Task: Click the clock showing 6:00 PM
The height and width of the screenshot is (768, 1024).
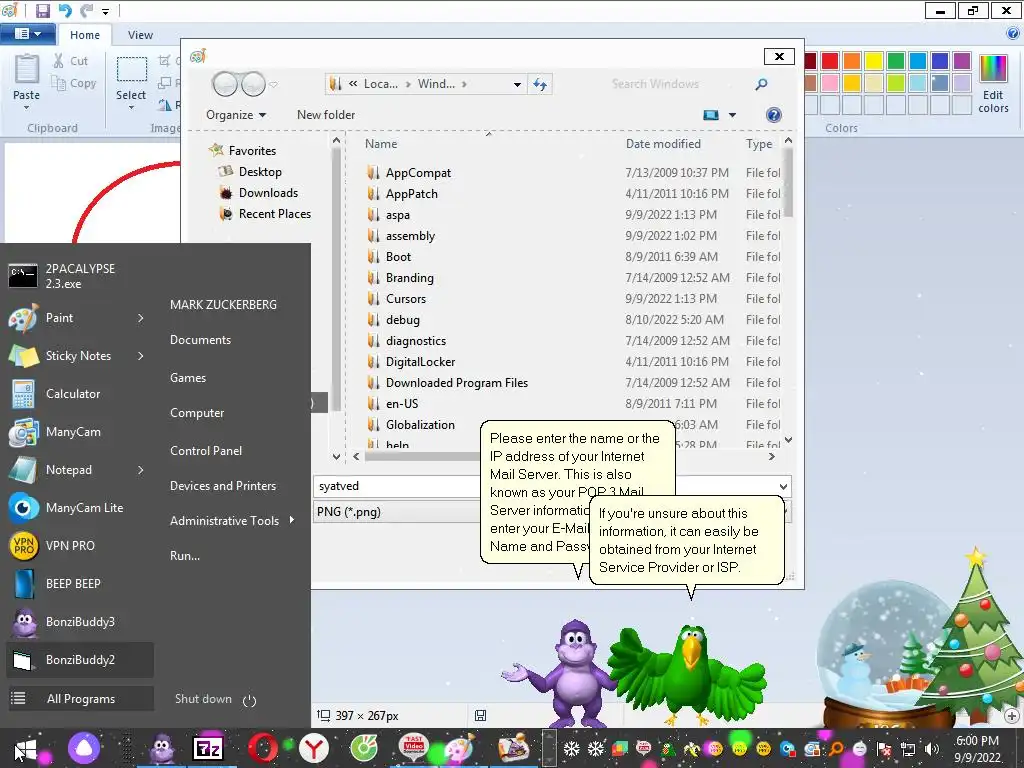Action: [x=977, y=741]
